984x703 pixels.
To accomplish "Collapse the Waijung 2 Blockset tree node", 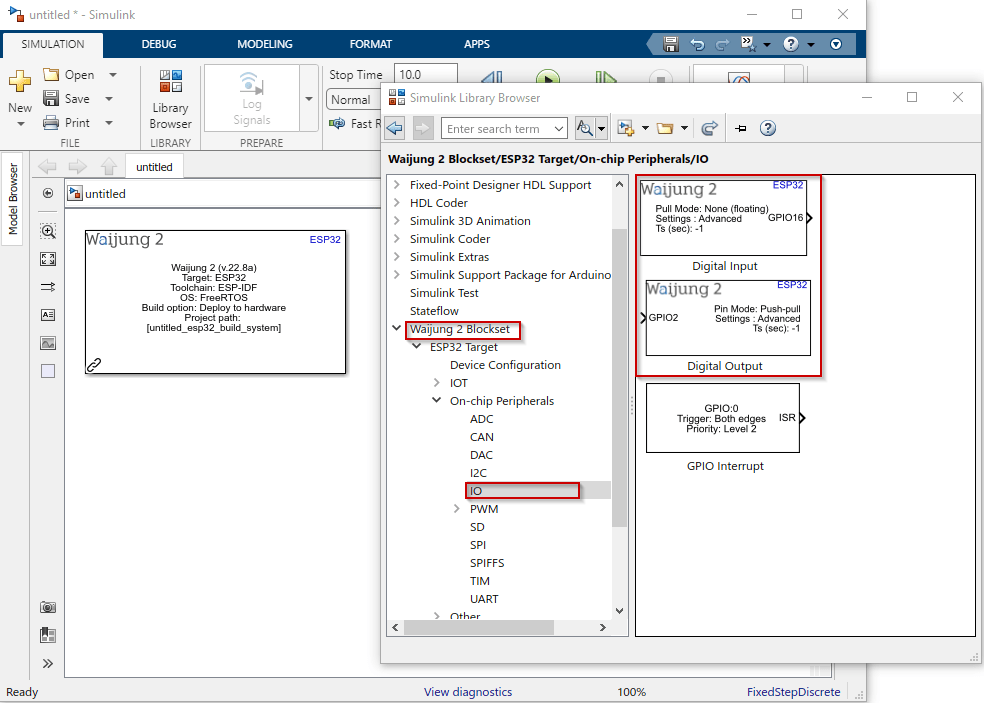I will (397, 328).
